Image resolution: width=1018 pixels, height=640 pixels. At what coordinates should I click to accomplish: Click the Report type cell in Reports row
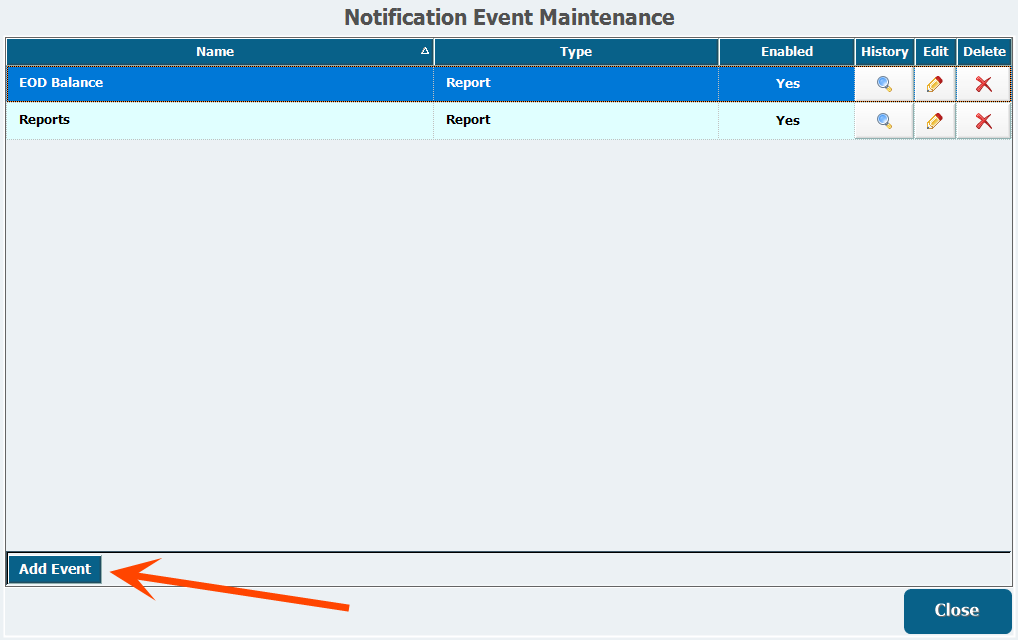tap(468, 120)
